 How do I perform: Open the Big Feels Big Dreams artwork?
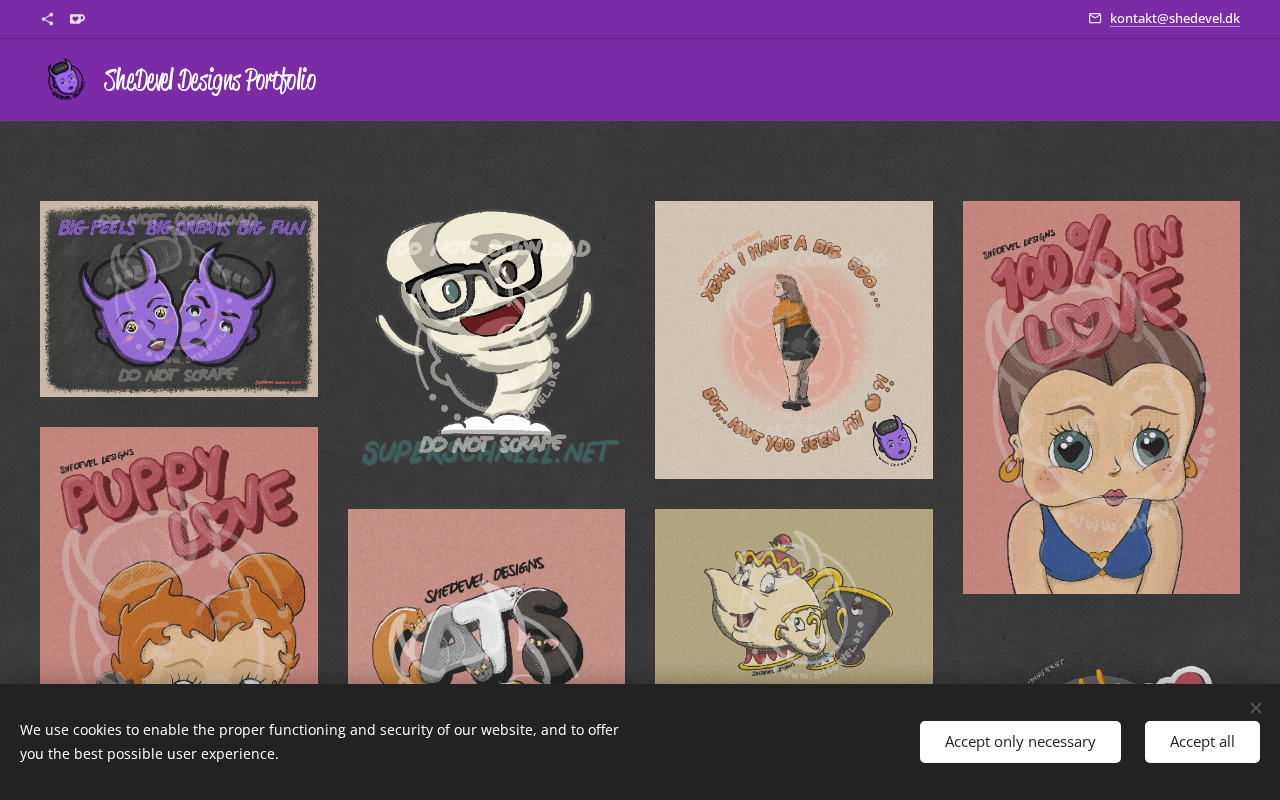pos(179,299)
